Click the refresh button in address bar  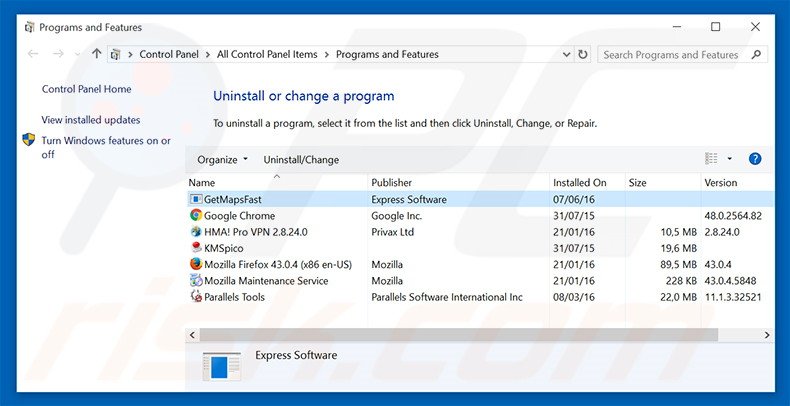pyautogui.click(x=583, y=54)
